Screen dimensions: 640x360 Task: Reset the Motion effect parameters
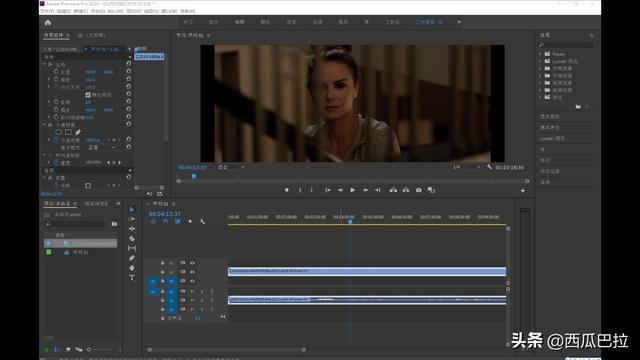[x=129, y=64]
